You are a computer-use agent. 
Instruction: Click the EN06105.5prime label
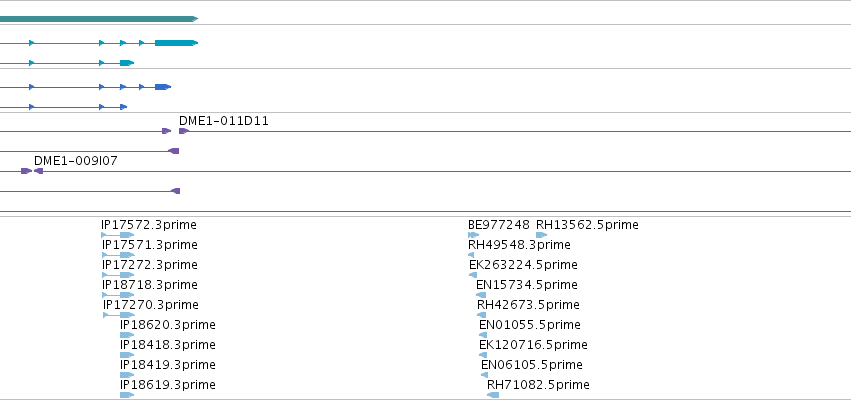(532, 365)
